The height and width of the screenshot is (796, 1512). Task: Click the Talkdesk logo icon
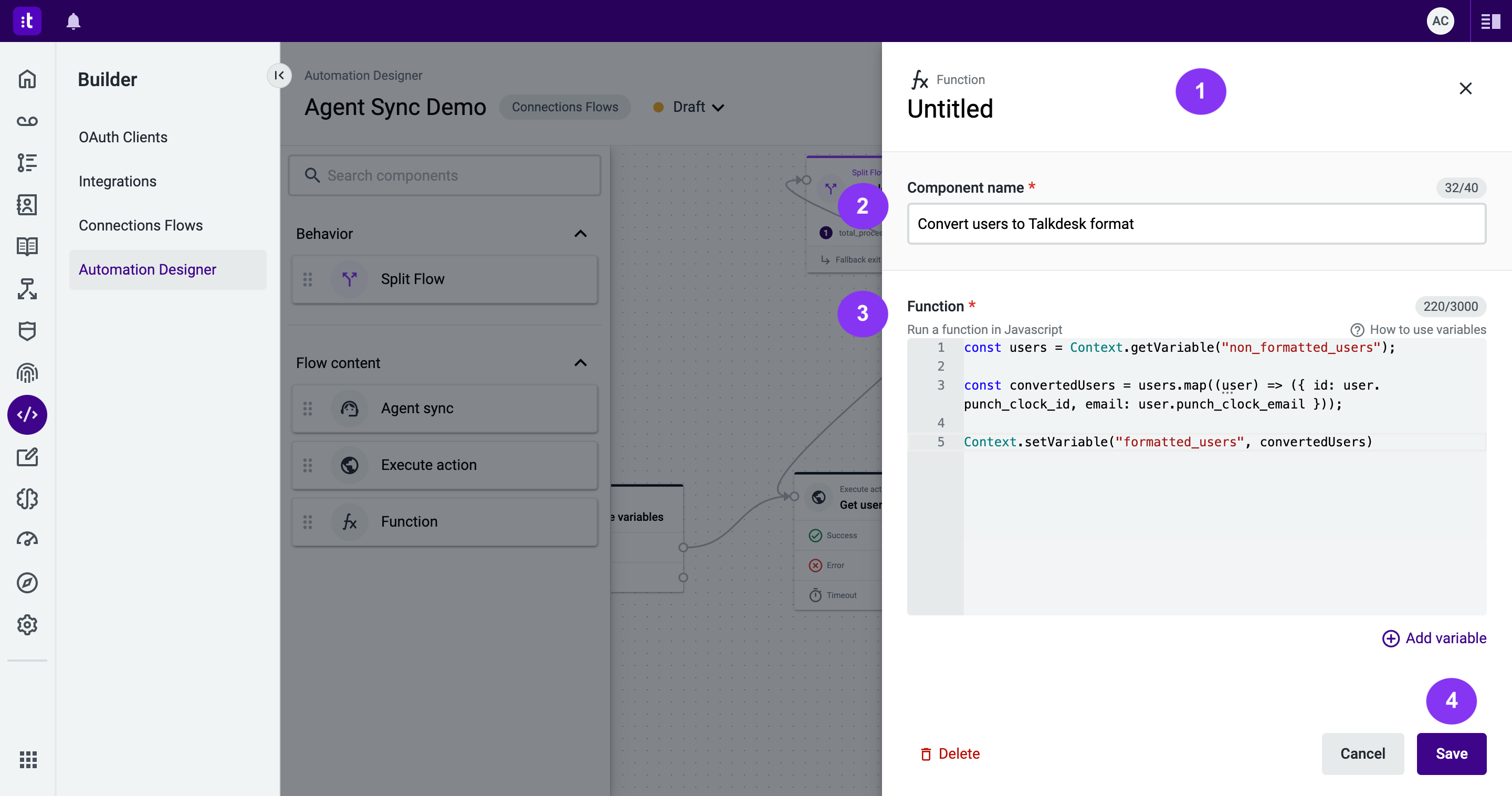click(x=27, y=21)
